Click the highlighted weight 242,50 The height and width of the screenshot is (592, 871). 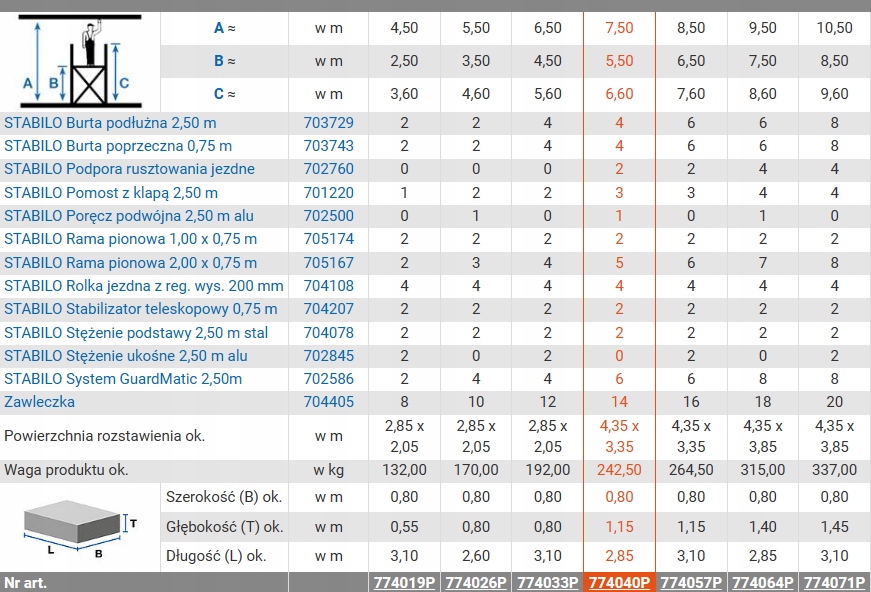pos(619,470)
